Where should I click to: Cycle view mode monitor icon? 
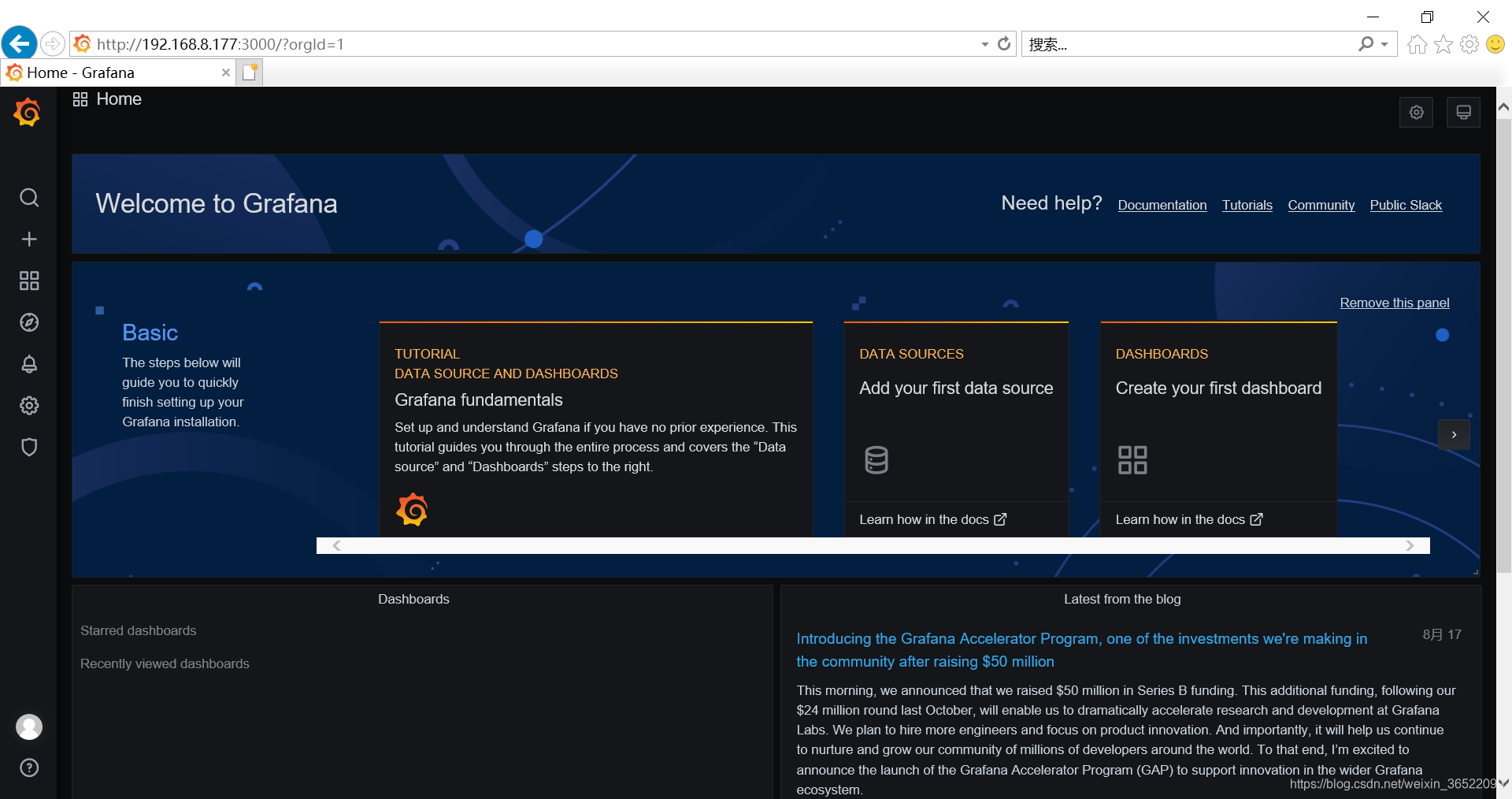tap(1463, 112)
